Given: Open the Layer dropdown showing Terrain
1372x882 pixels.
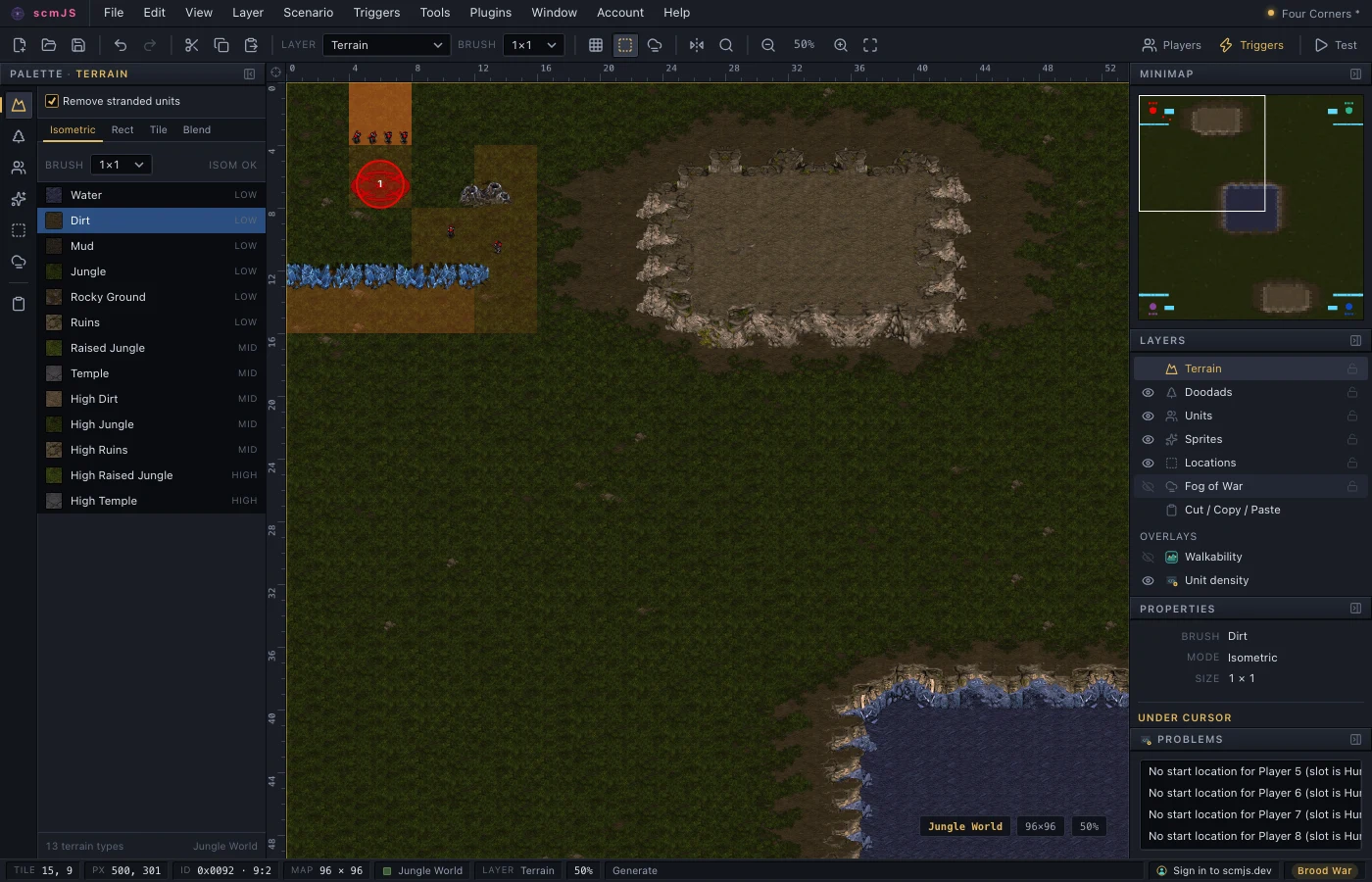Looking at the screenshot, I should point(386,45).
